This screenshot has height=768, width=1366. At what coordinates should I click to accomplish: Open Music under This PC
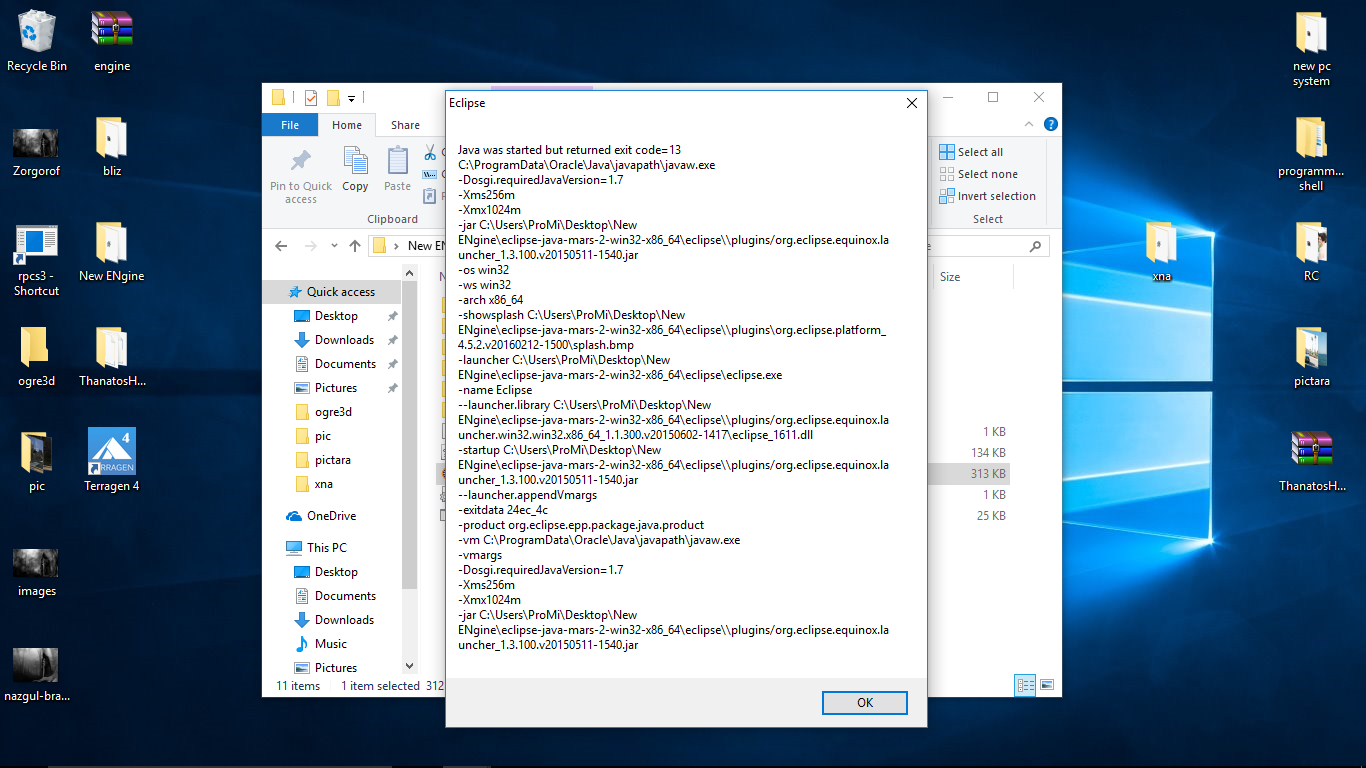click(331, 644)
